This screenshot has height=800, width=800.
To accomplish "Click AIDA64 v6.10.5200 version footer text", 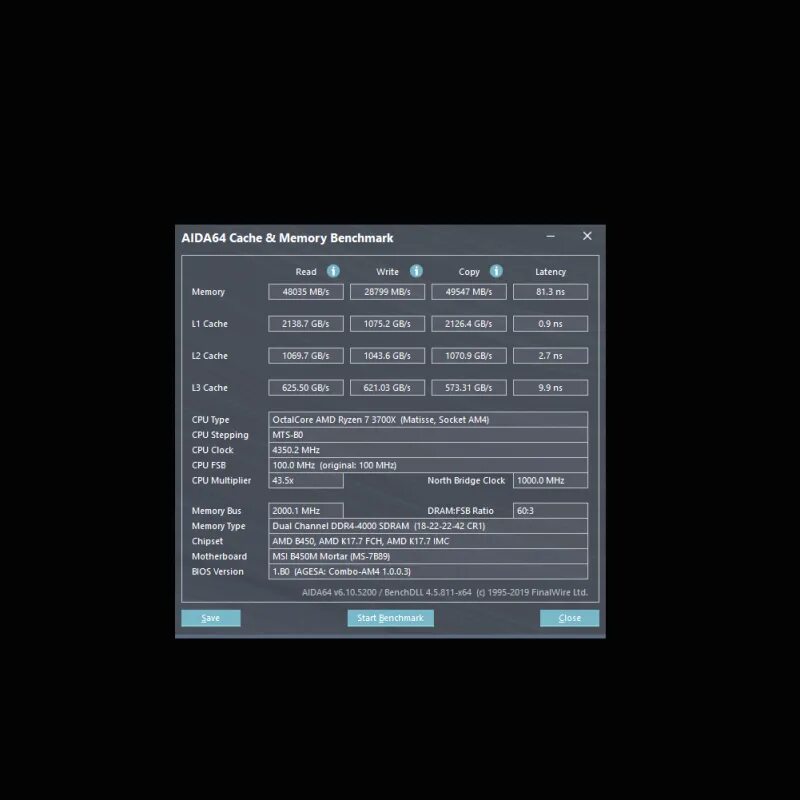I will pyautogui.click(x=445, y=592).
